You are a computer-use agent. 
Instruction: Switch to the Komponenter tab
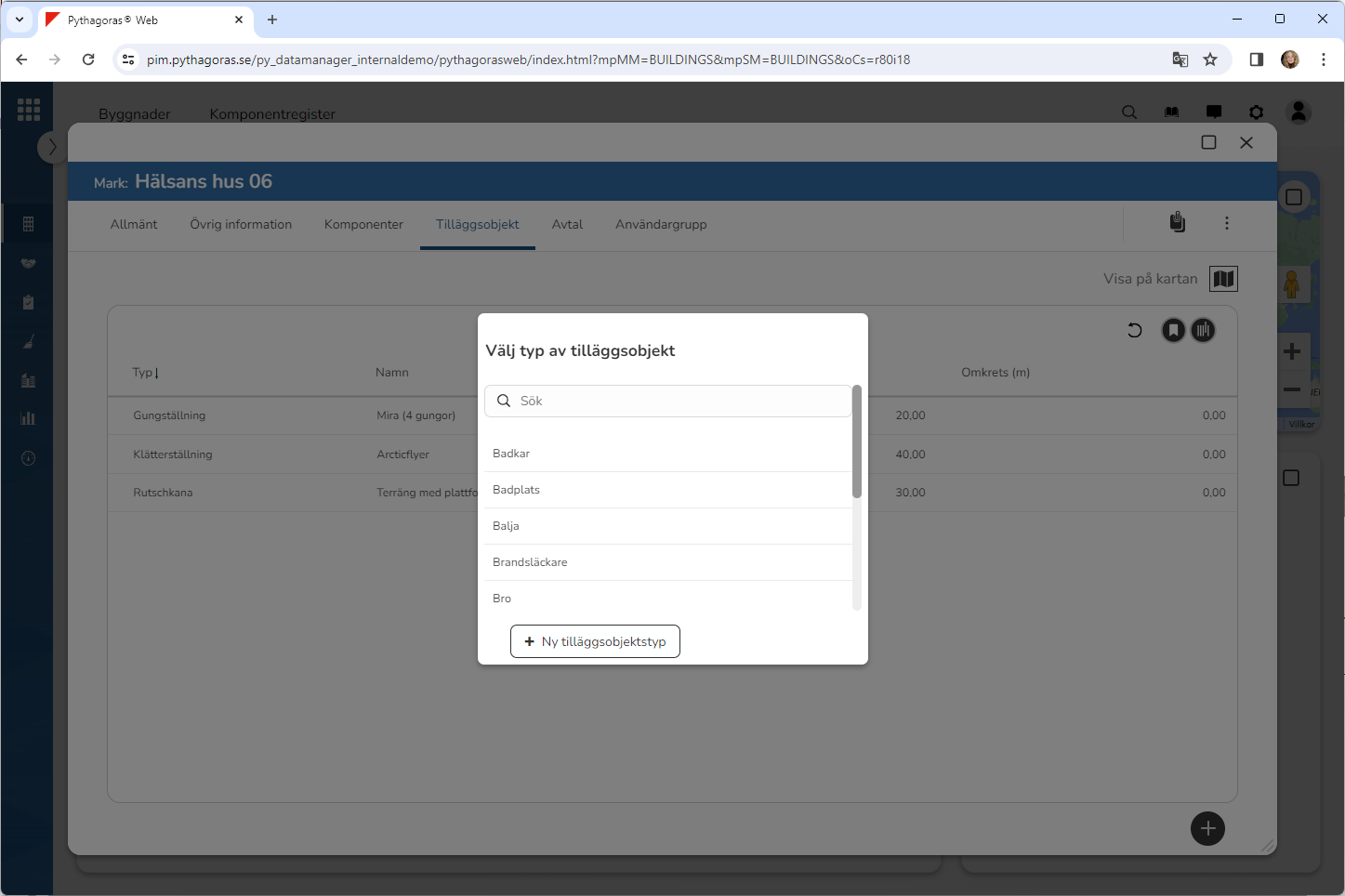(x=363, y=225)
